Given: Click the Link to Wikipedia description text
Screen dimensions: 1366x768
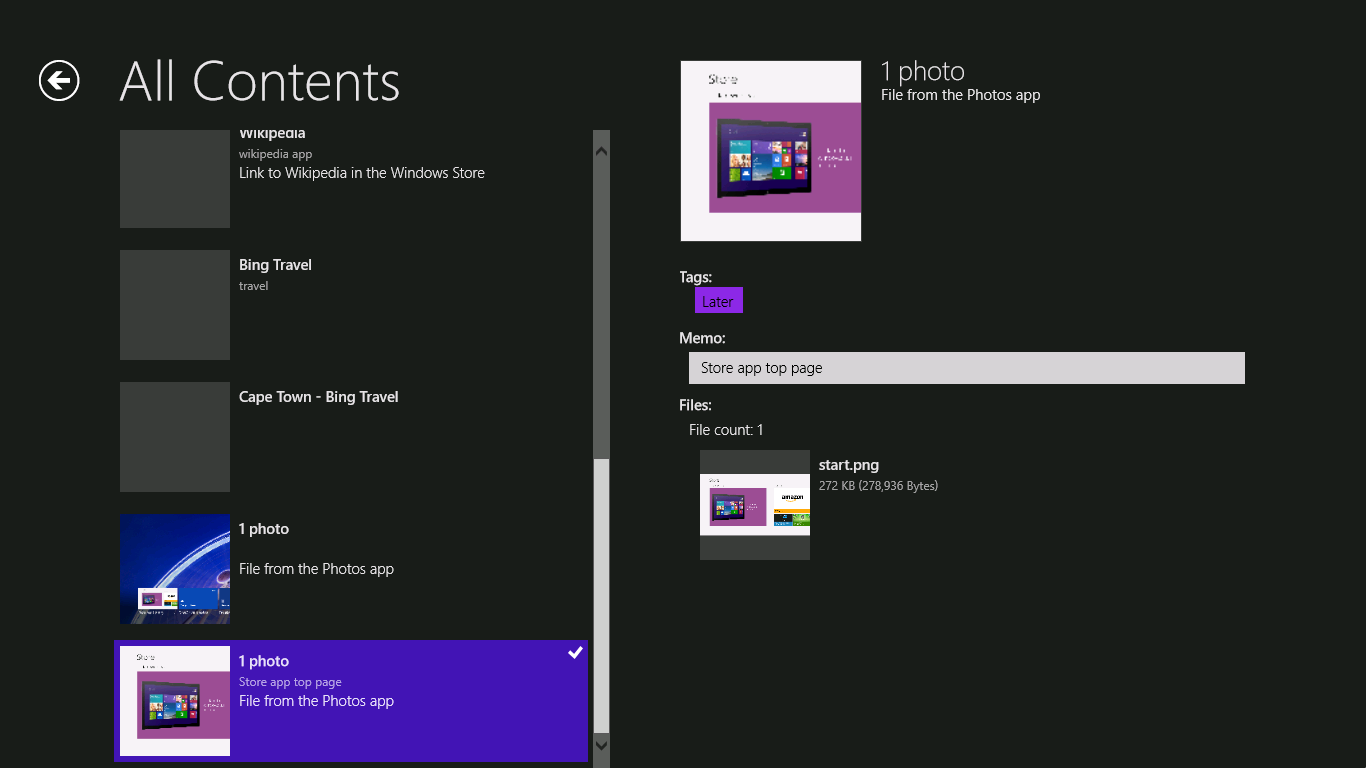Looking at the screenshot, I should [361, 173].
